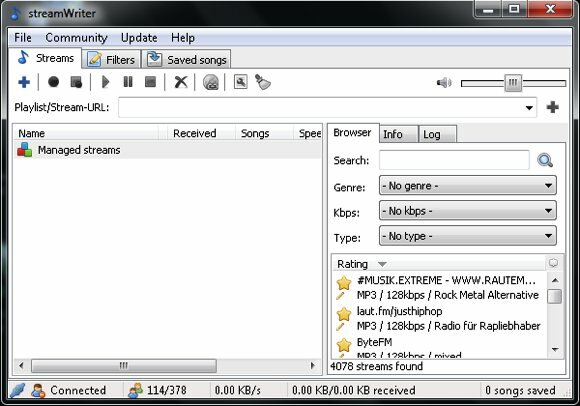This screenshot has height=406, width=580.
Task: Click the blue plus Add stream toolbar icon
Action: tap(24, 82)
